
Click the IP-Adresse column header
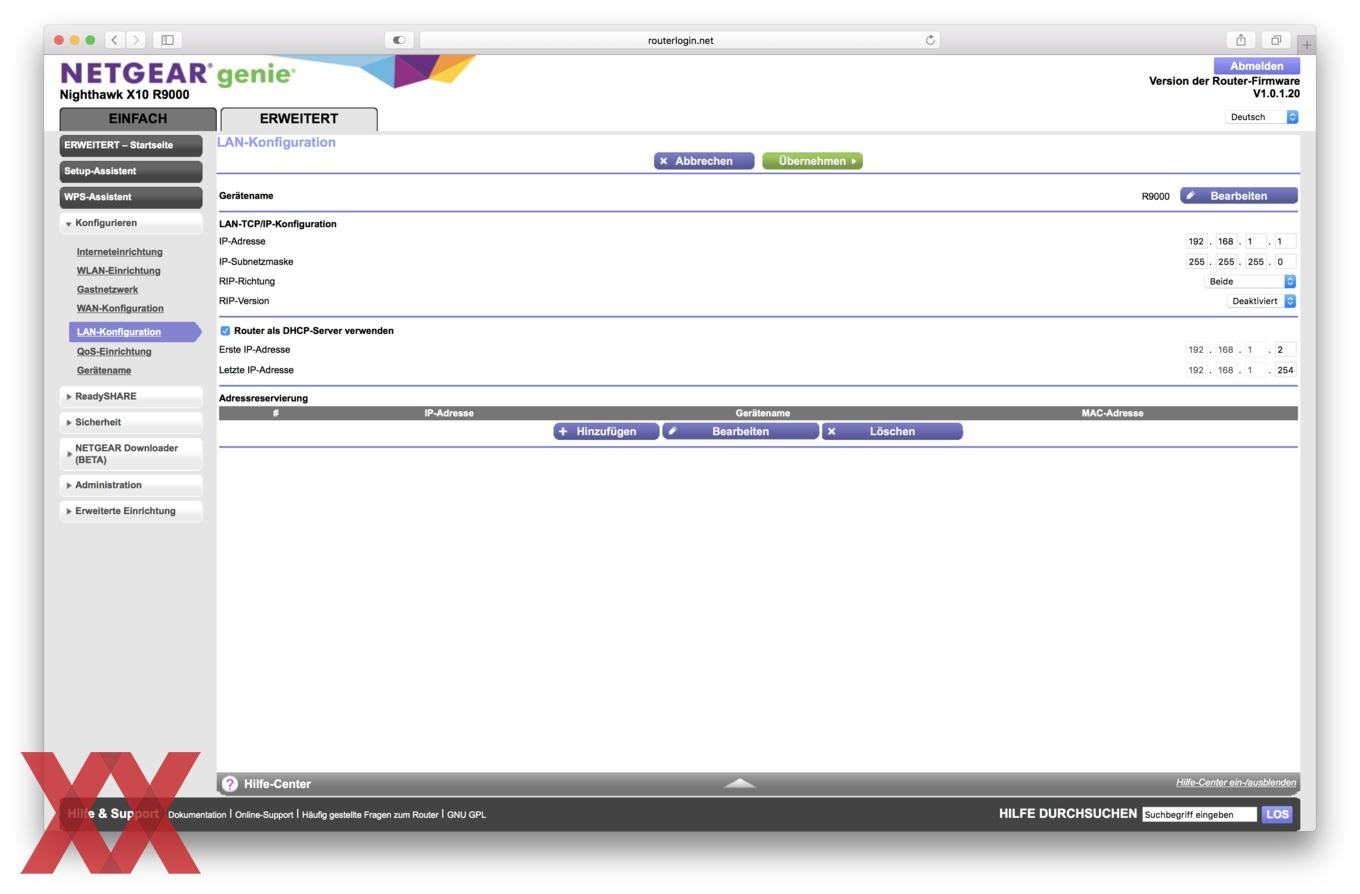[x=449, y=413]
